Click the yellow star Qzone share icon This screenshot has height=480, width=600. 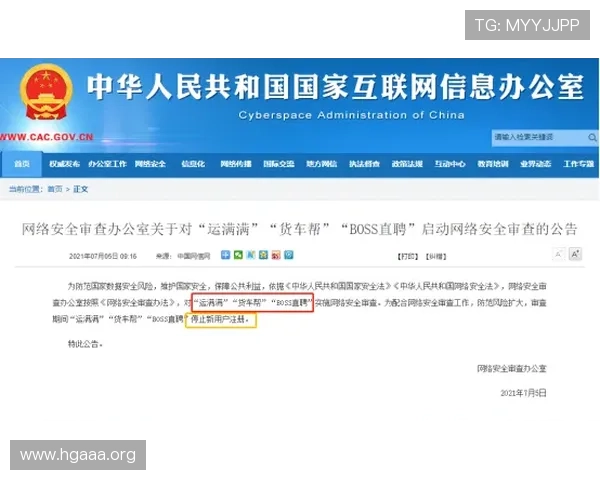click(263, 255)
